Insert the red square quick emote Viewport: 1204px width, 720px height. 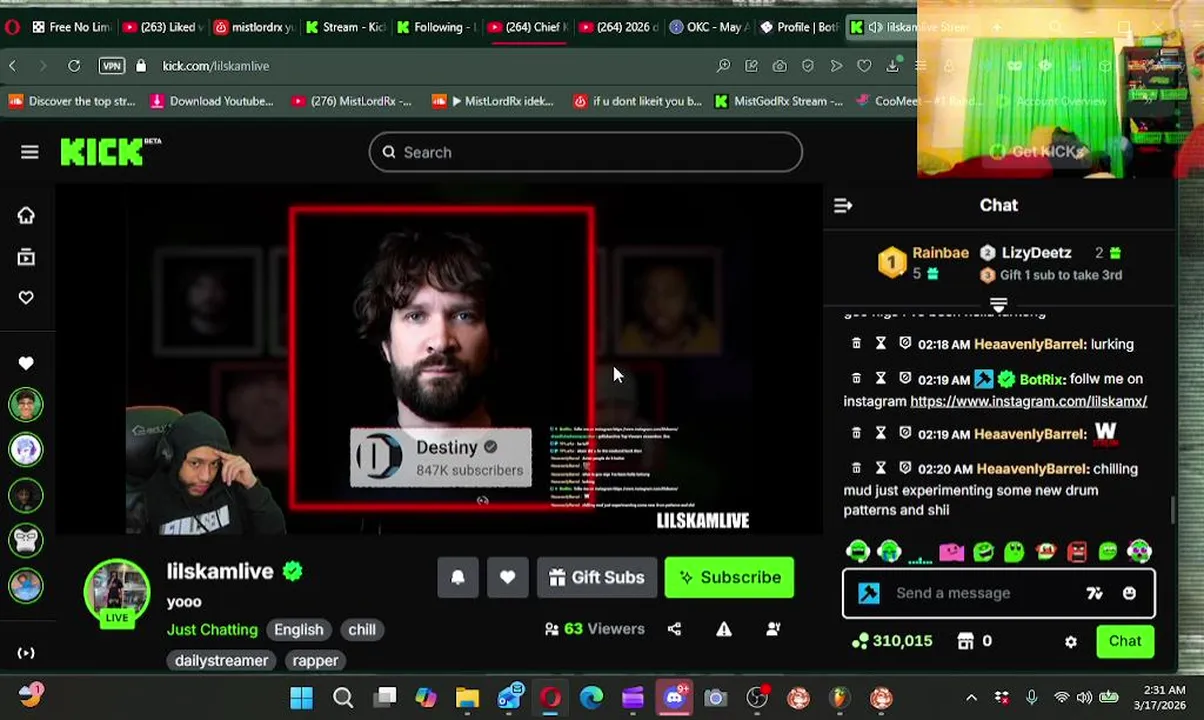click(x=1077, y=551)
